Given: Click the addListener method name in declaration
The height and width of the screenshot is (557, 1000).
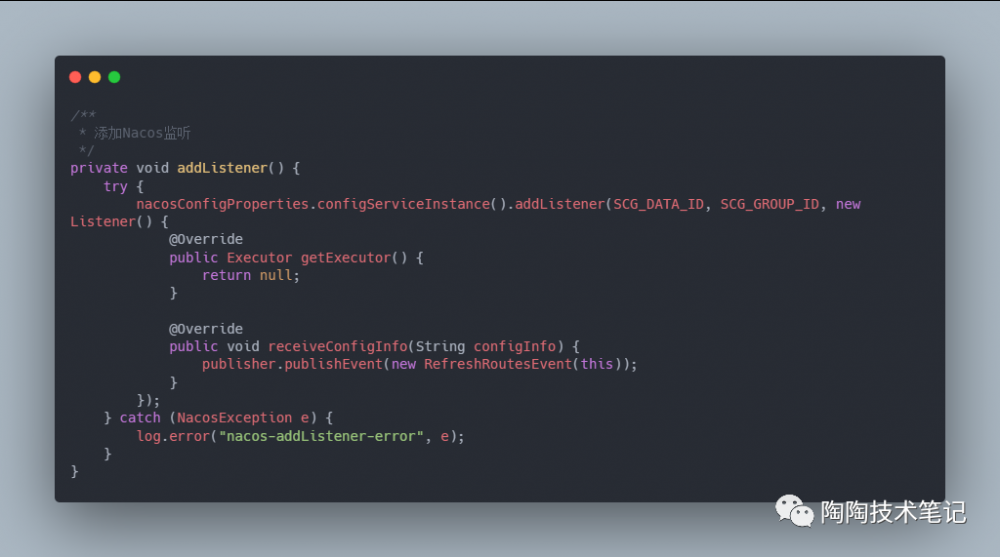Looking at the screenshot, I should tap(222, 168).
